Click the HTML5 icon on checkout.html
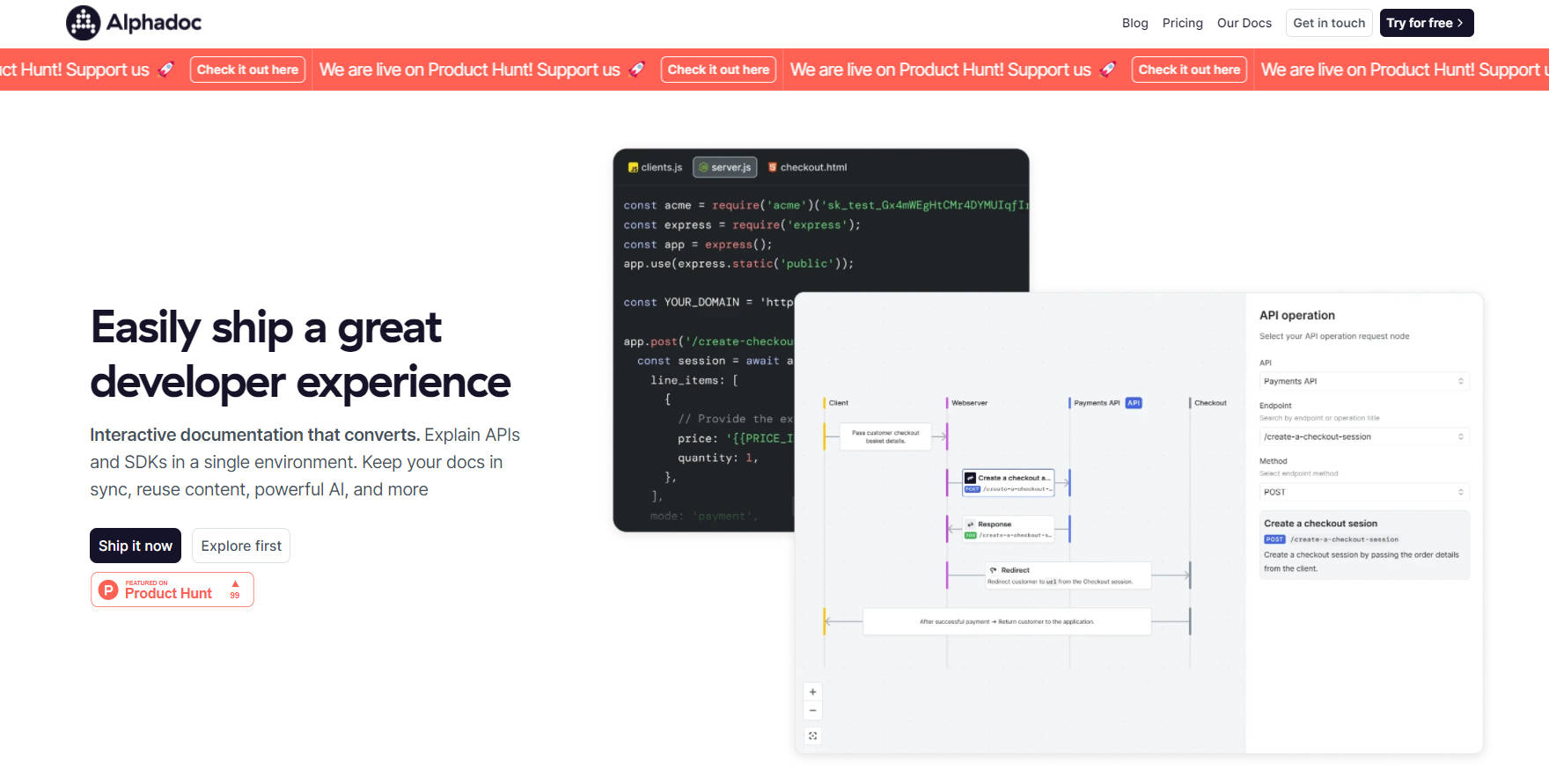This screenshot has height=784, width=1549. pos(773,167)
